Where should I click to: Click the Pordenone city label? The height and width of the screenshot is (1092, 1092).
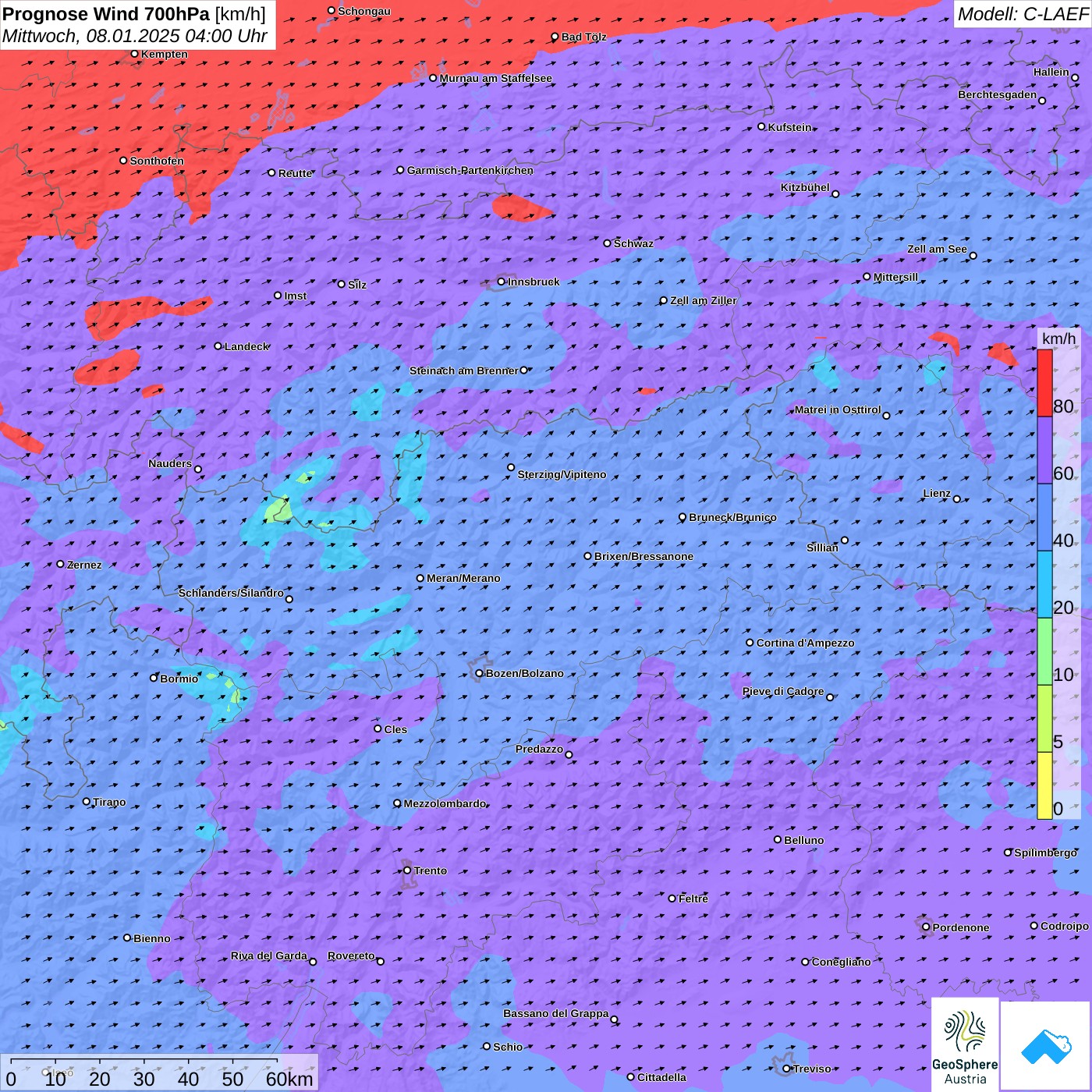pos(961,927)
